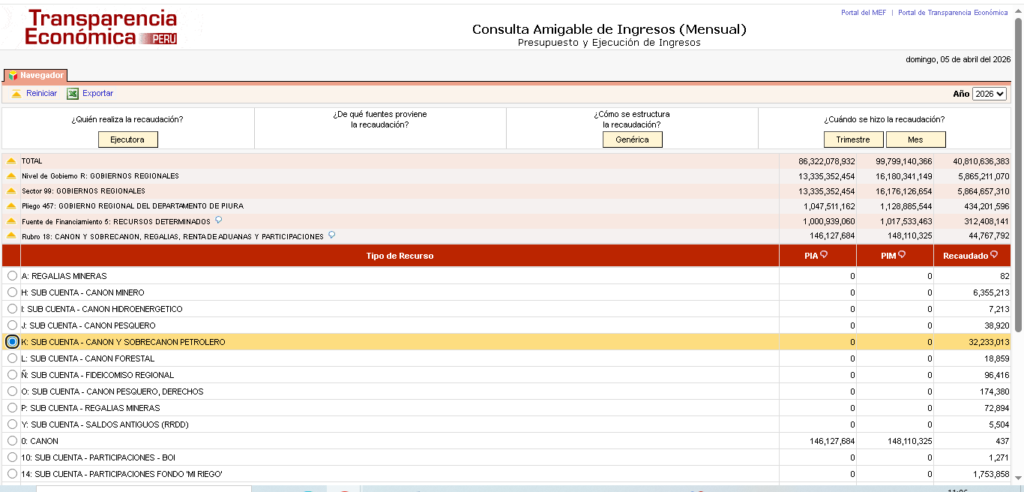Select the A: Regalias Mineras radio button
Screen dimensions: 1024x492
coord(12,276)
